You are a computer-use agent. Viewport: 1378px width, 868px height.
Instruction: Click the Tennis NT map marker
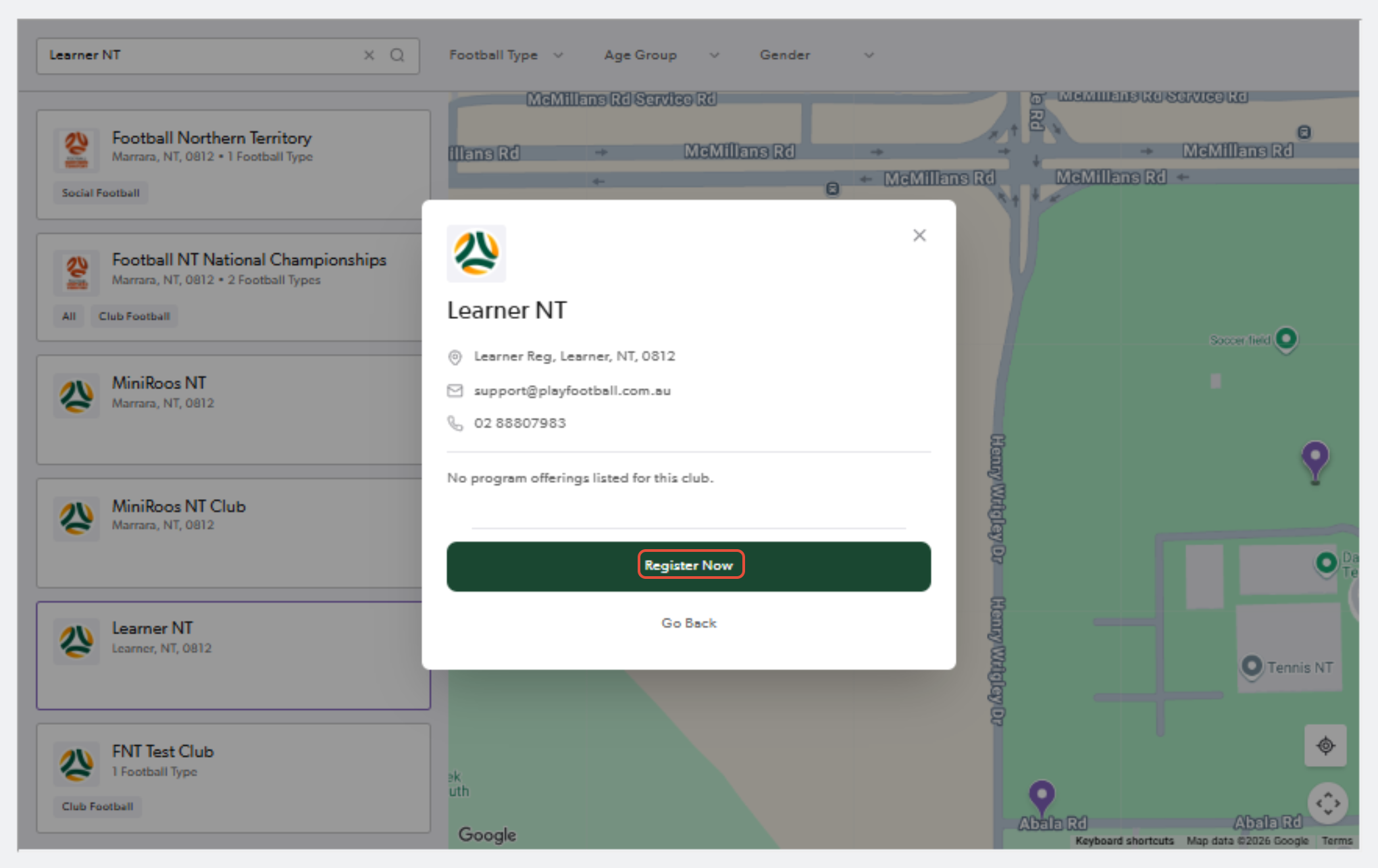click(x=1252, y=667)
